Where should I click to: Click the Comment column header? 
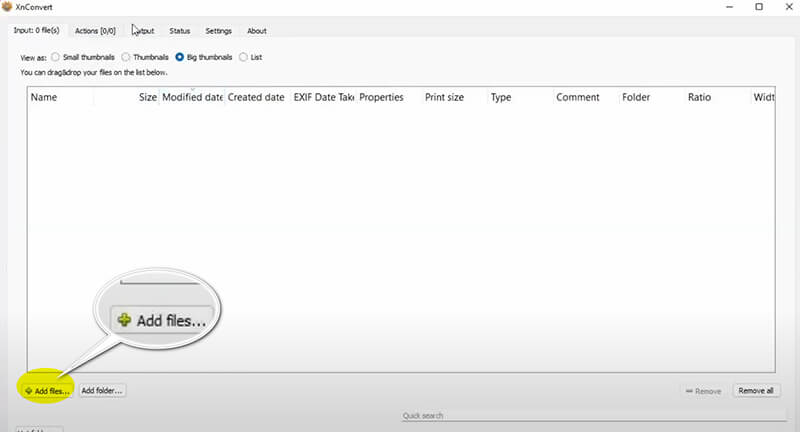[x=587, y=97]
